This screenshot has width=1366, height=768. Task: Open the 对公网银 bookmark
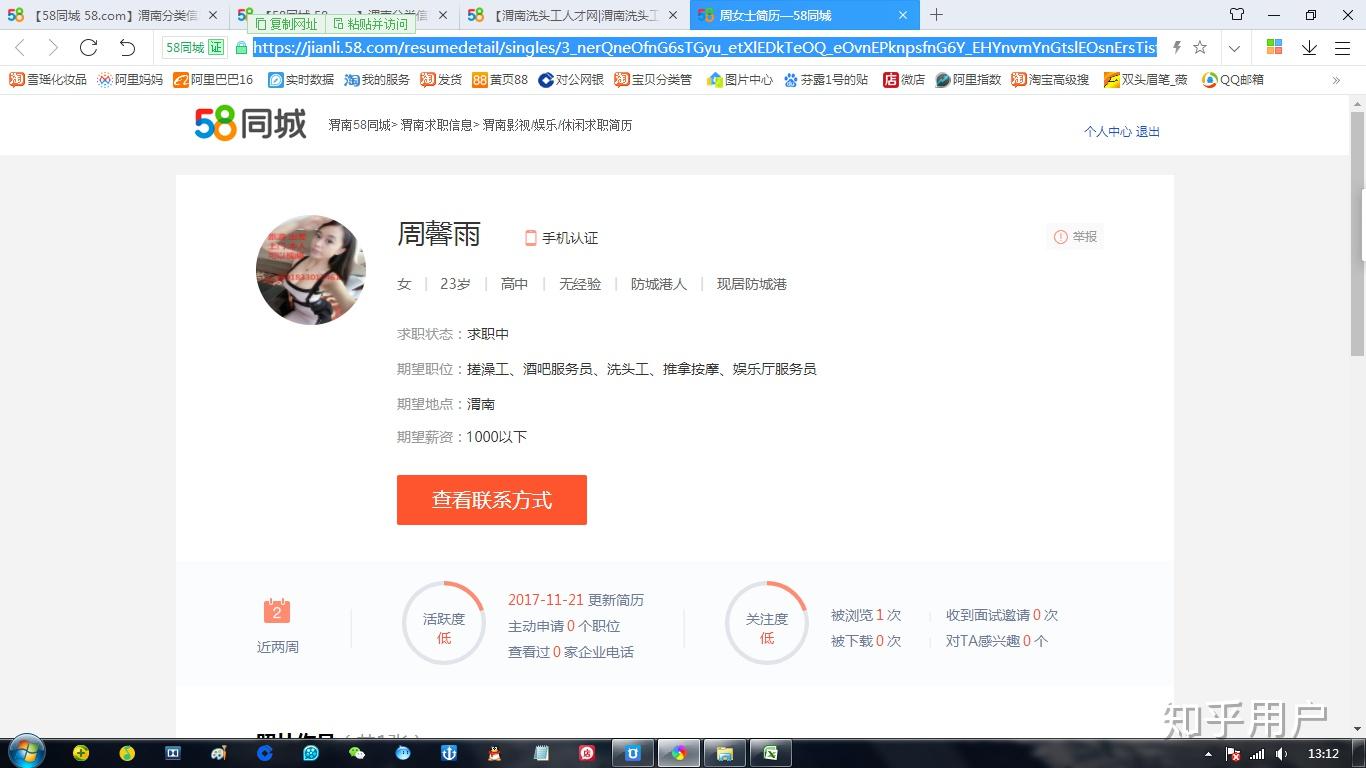pos(571,79)
